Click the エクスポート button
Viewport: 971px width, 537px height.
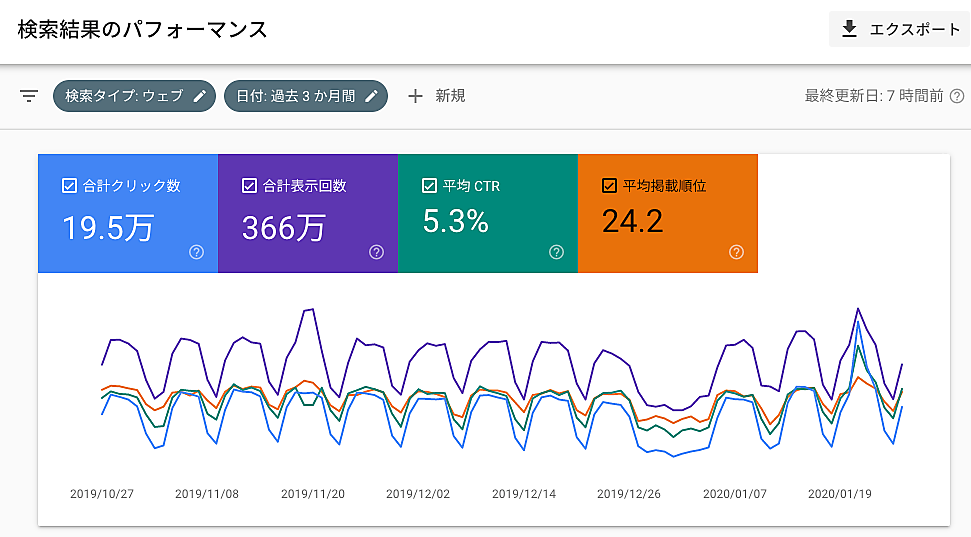[x=900, y=29]
